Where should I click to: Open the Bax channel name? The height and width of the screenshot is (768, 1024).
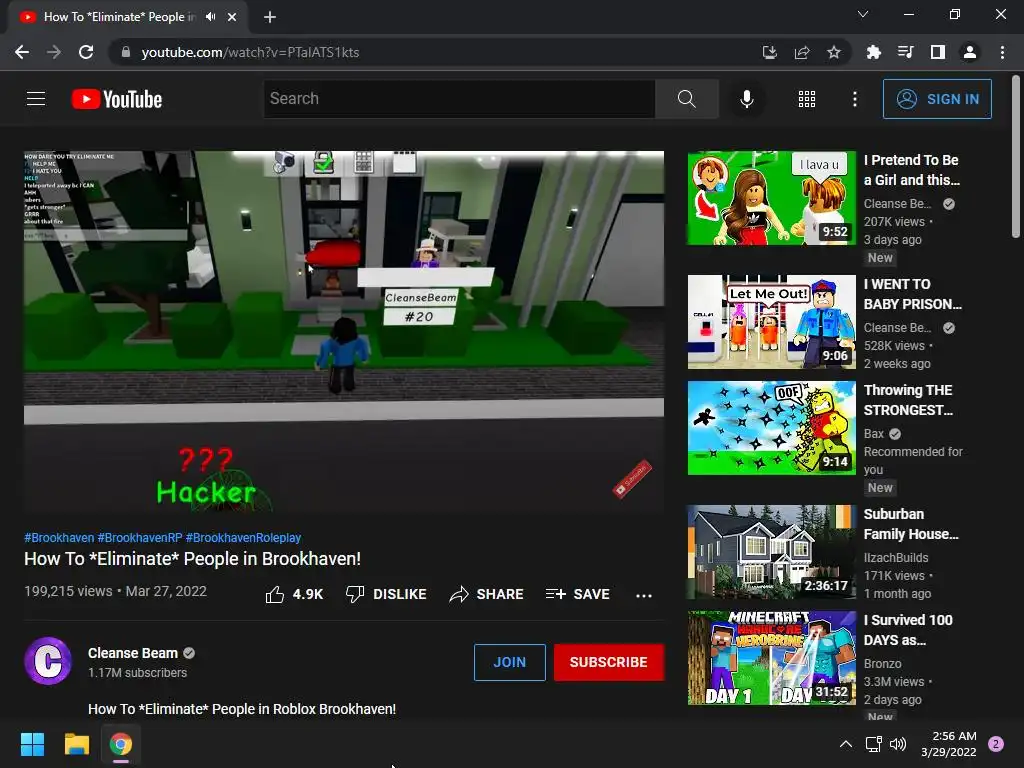874,434
